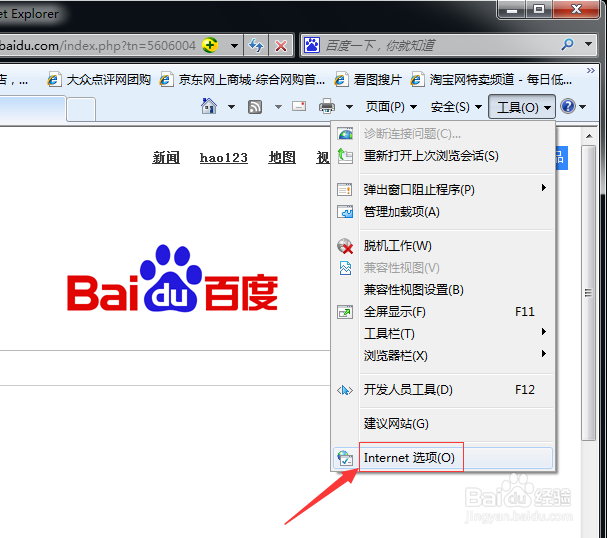Click the RSS feeds icon

click(x=255, y=107)
